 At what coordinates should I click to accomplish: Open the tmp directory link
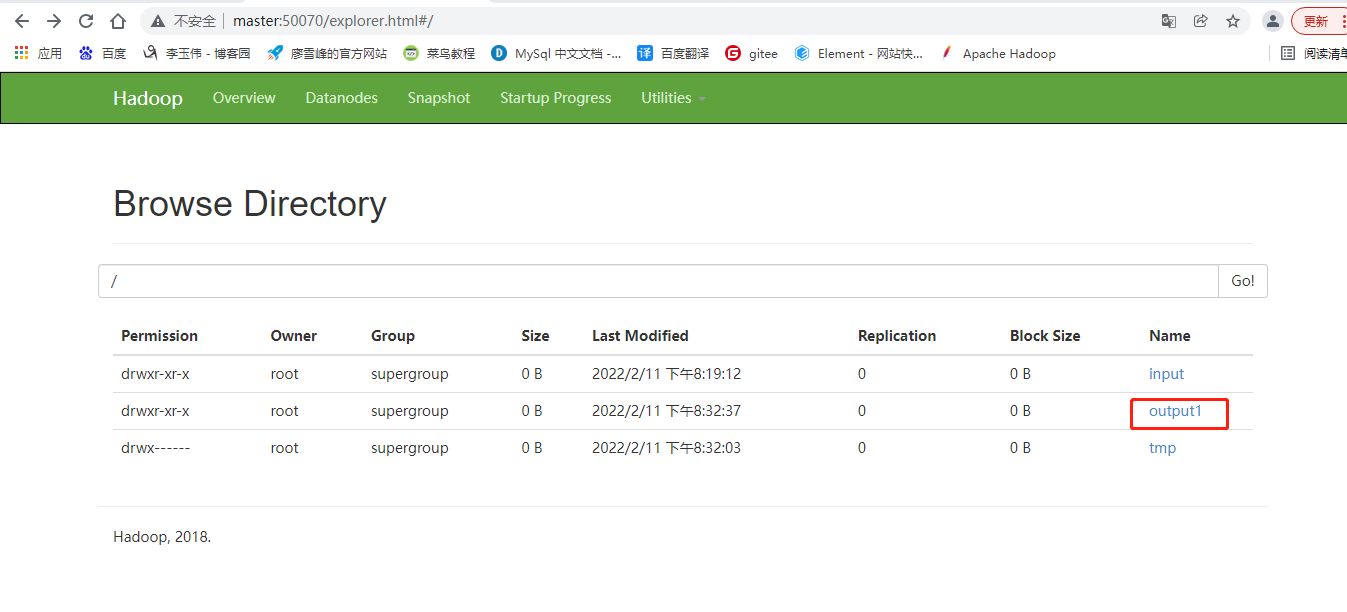[1162, 448]
